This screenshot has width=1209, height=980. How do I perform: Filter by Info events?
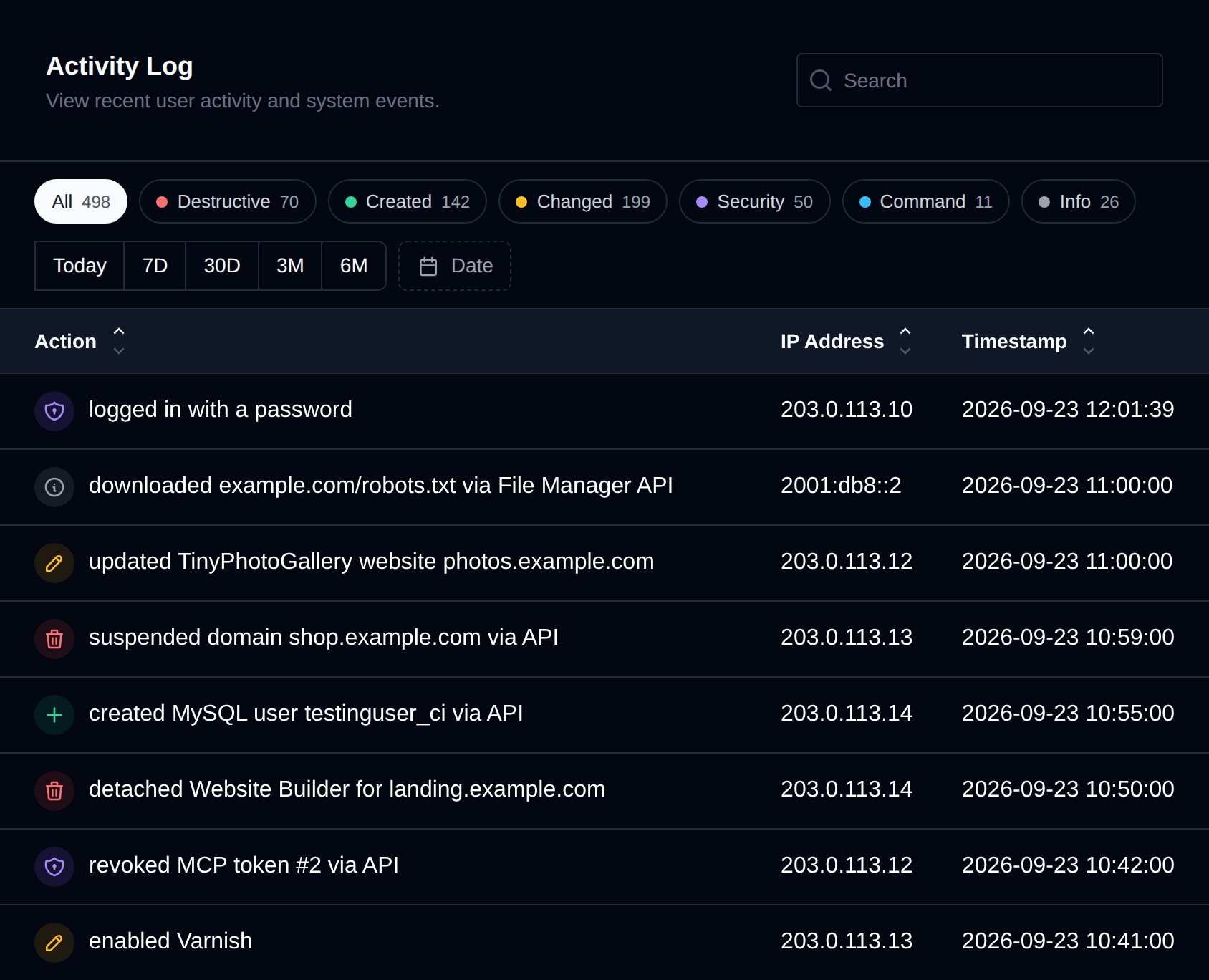tap(1079, 201)
